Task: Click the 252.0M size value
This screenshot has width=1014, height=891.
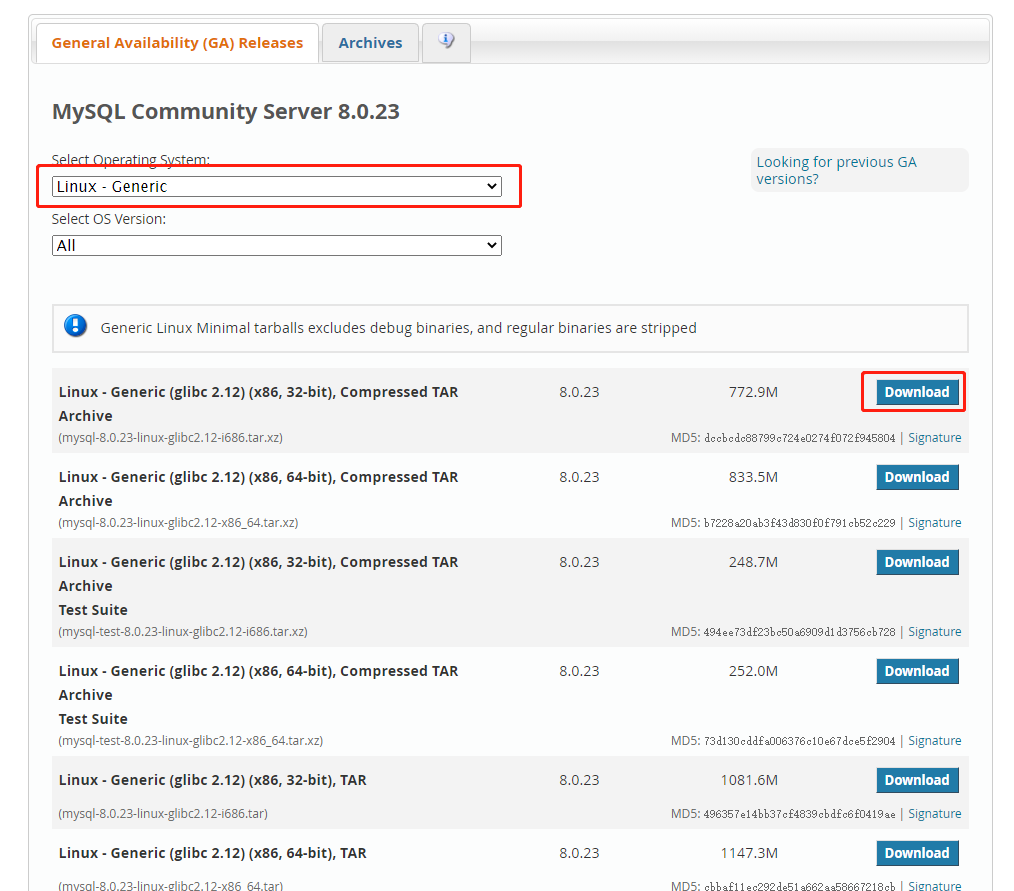Action: click(753, 671)
